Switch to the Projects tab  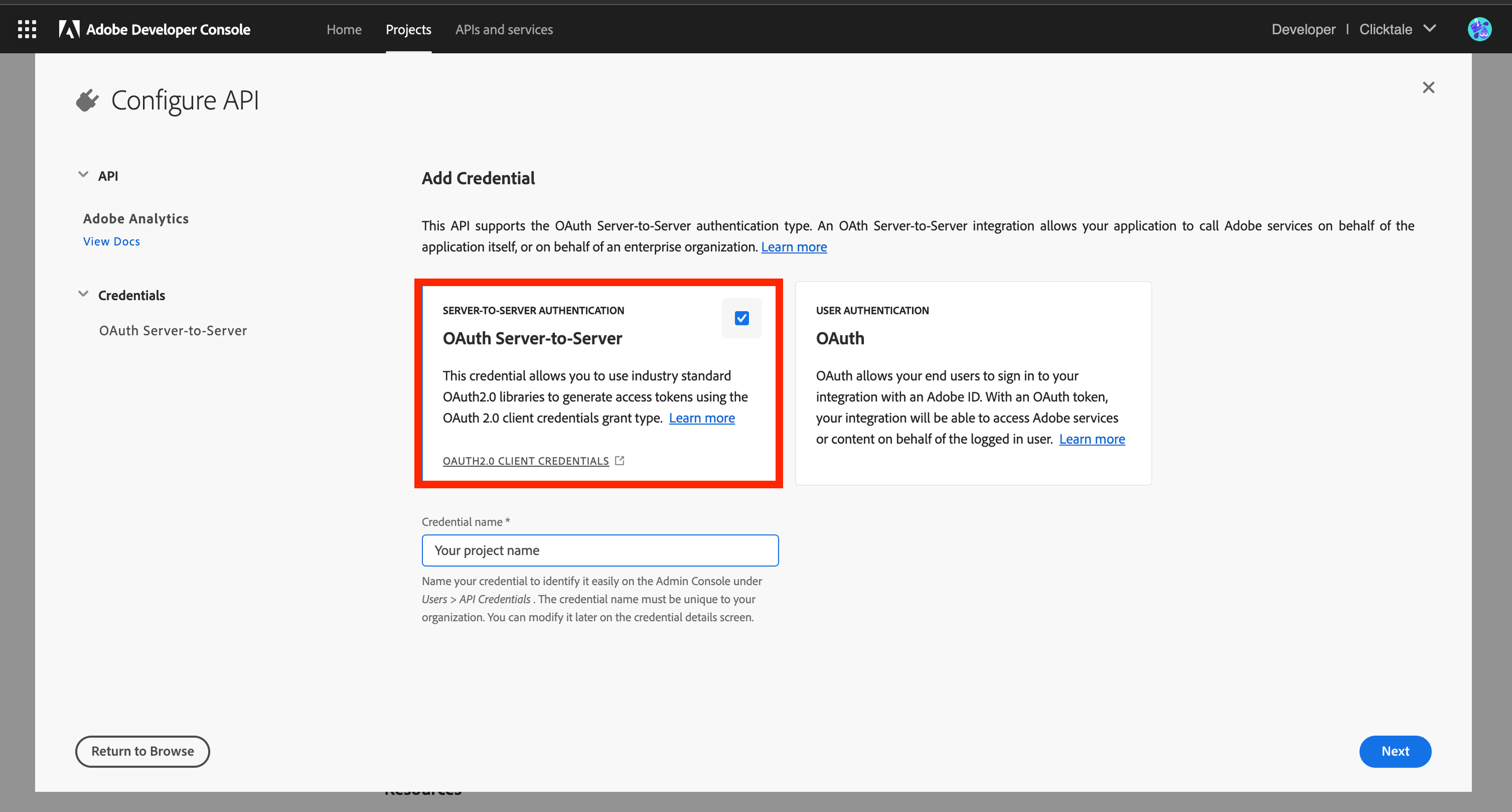409,30
